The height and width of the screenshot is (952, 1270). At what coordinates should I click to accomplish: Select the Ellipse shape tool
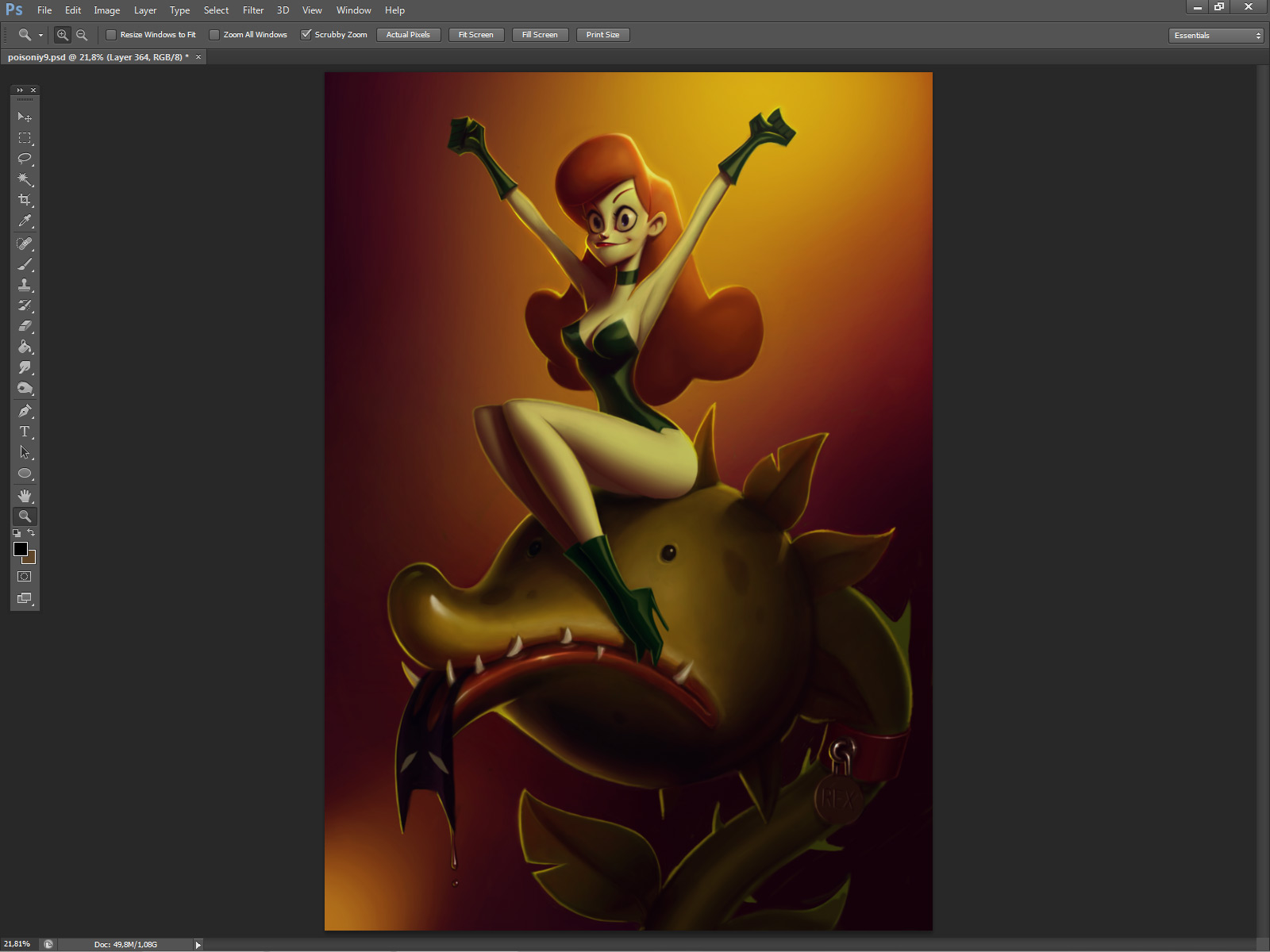(25, 474)
